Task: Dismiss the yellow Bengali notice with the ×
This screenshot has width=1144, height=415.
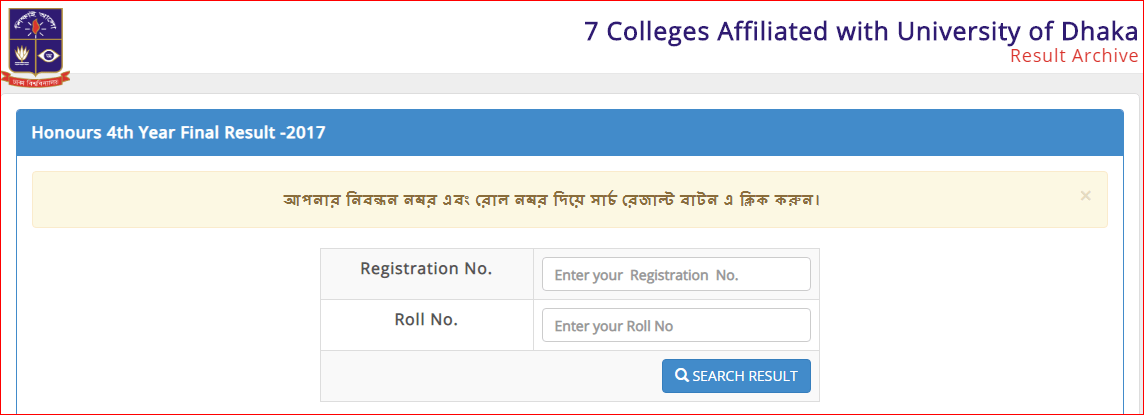Action: pos(1086,195)
